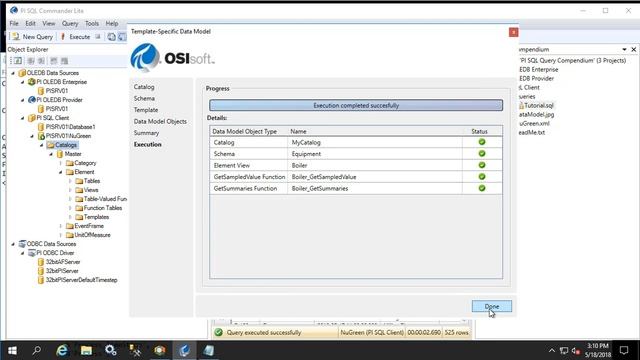Click the New Query toolbar icon

pos(16,37)
